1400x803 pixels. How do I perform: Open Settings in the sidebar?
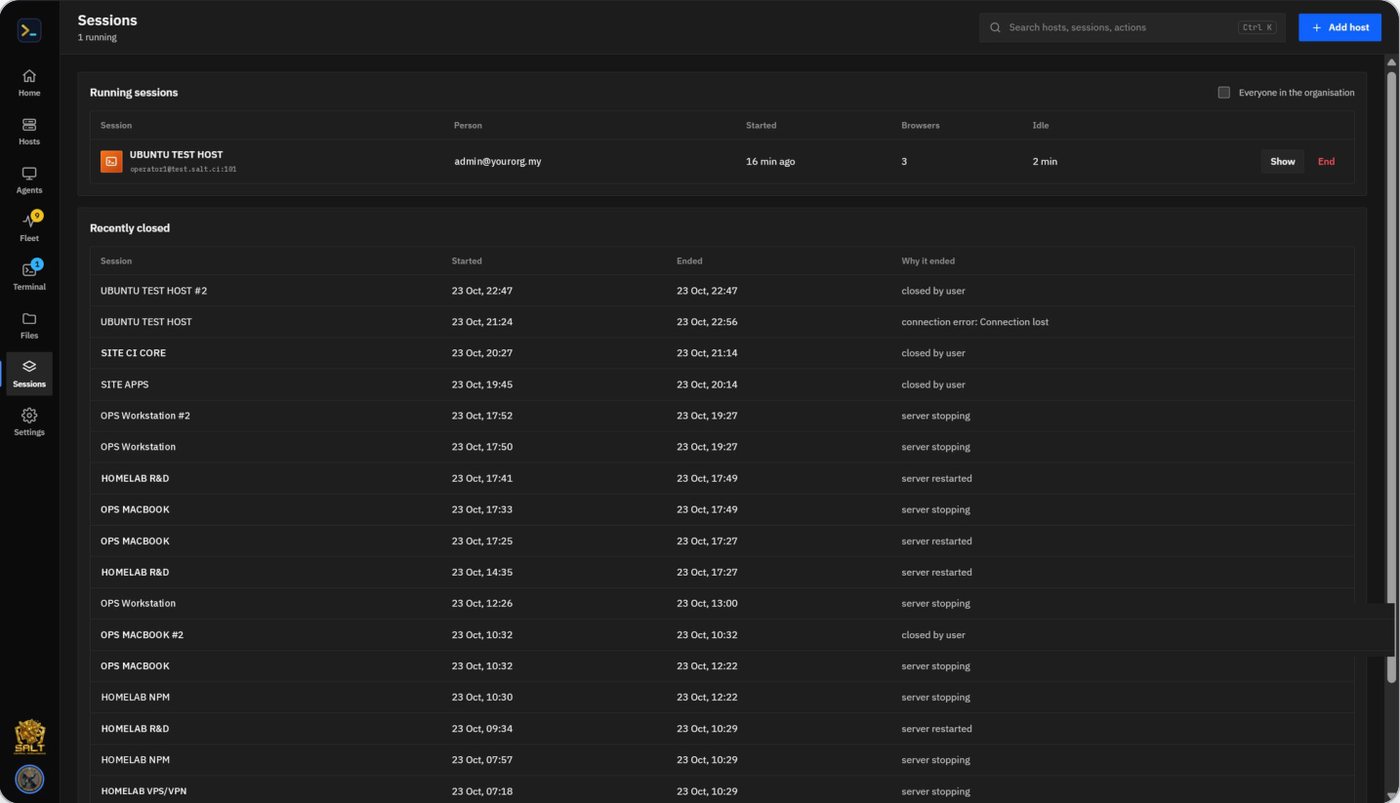[x=29, y=422]
